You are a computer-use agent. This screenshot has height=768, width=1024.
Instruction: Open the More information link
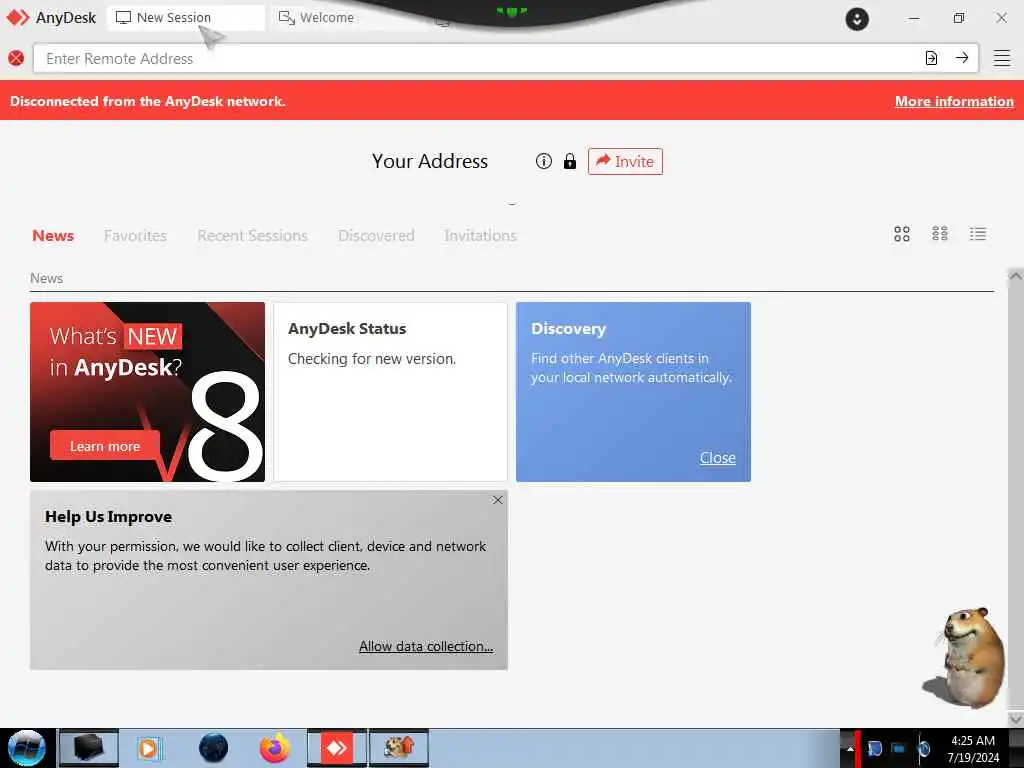954,101
